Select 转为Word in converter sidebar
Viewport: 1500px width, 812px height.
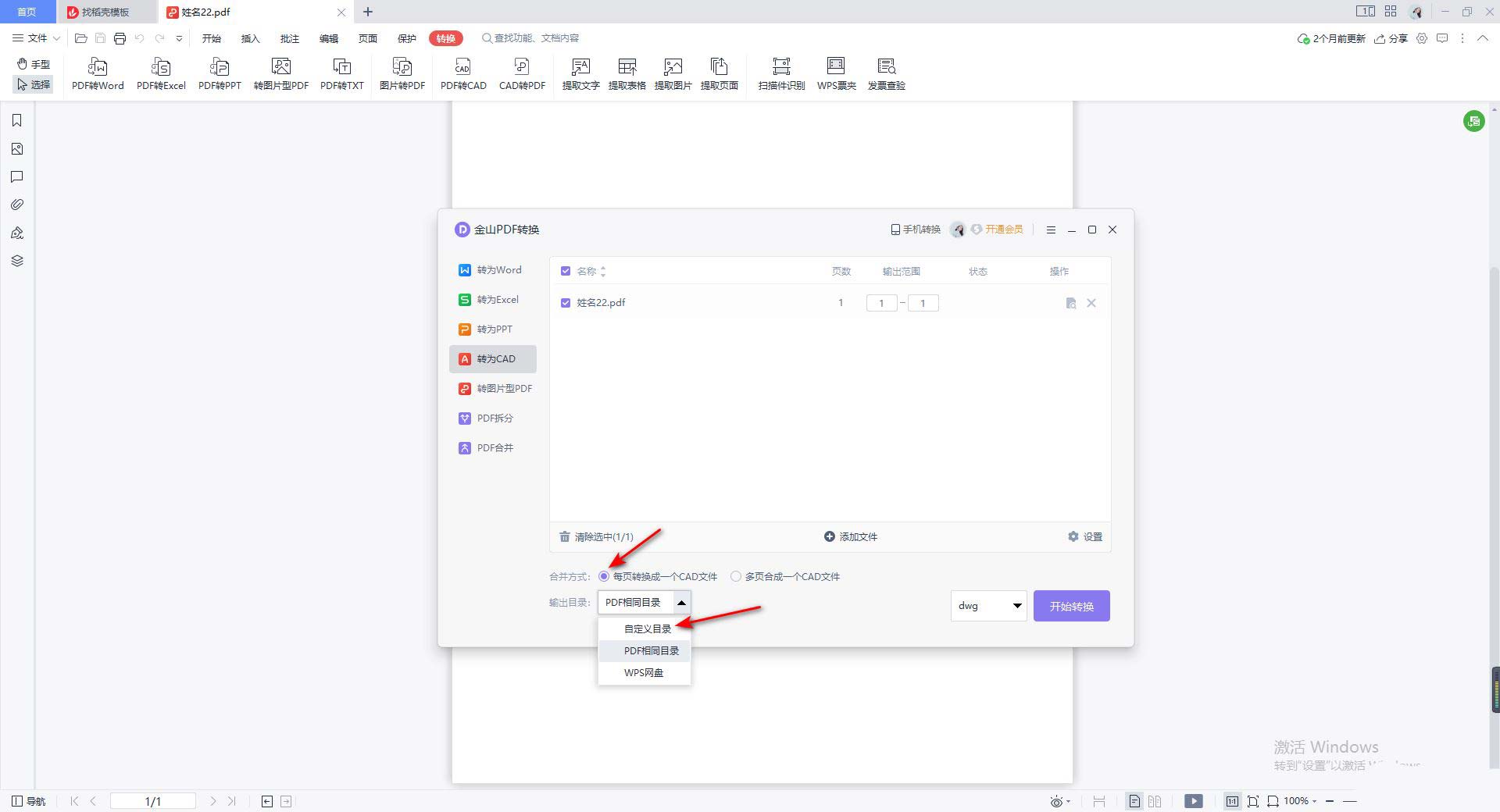(x=492, y=270)
